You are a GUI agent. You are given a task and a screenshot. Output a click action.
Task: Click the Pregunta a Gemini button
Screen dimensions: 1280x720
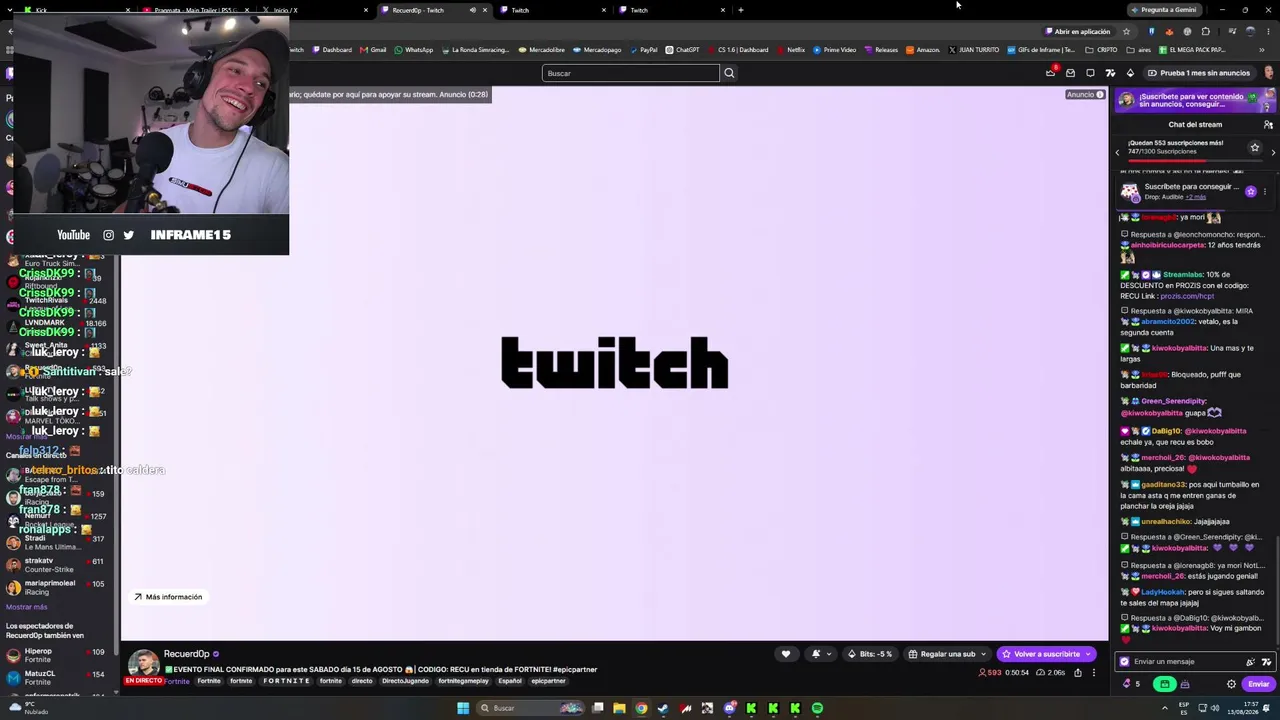point(1163,10)
